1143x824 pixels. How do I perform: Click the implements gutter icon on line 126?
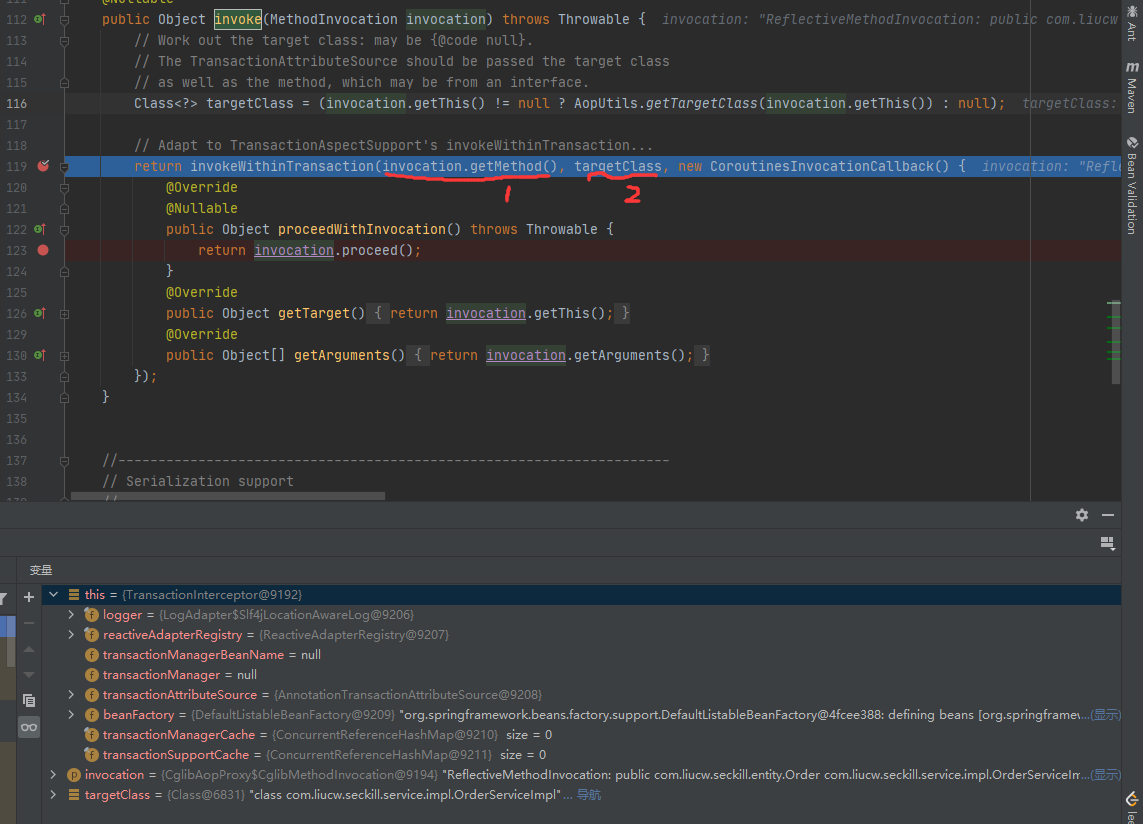click(40, 313)
